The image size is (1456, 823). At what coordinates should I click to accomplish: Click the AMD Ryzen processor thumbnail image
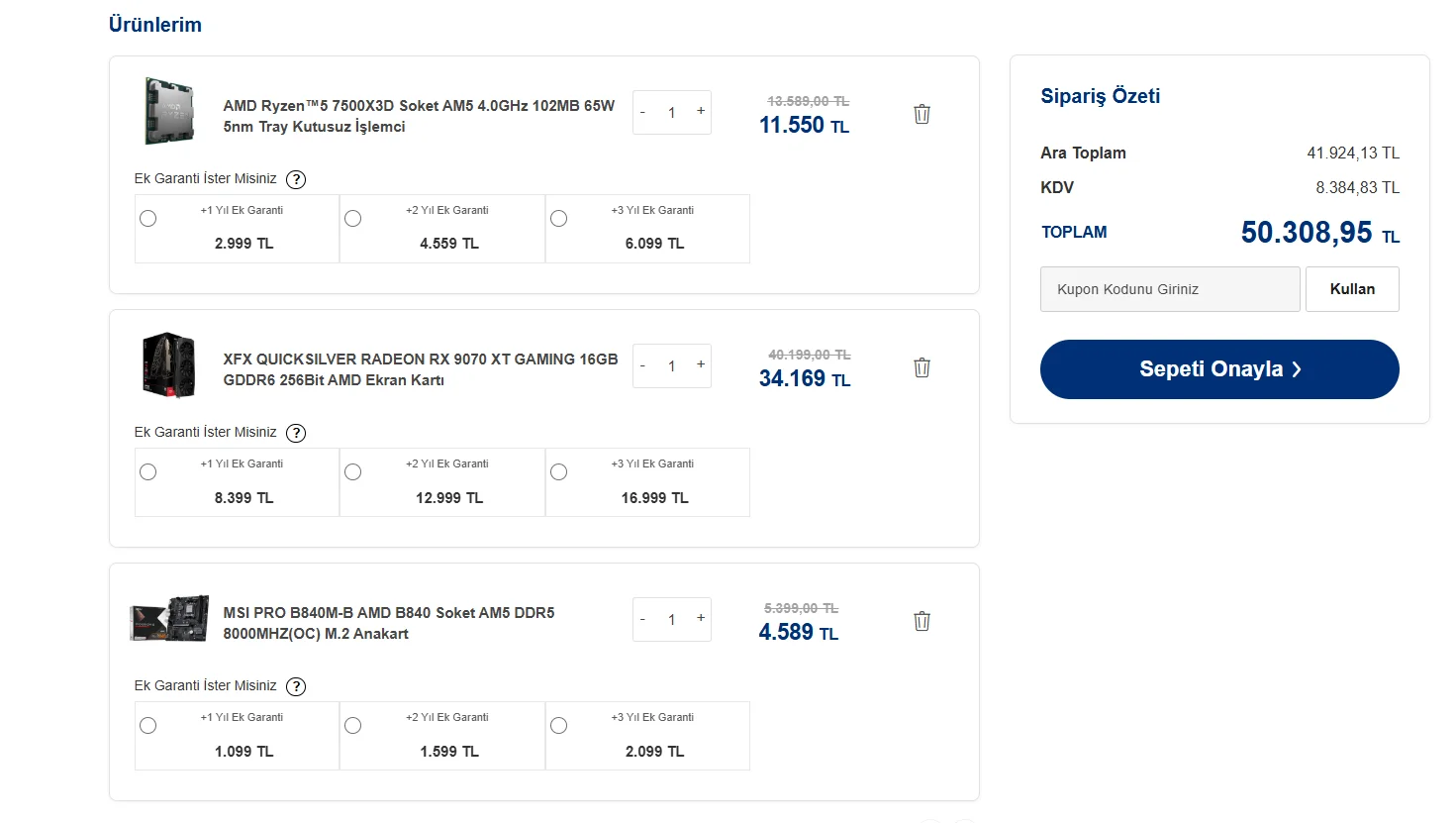[x=169, y=112]
